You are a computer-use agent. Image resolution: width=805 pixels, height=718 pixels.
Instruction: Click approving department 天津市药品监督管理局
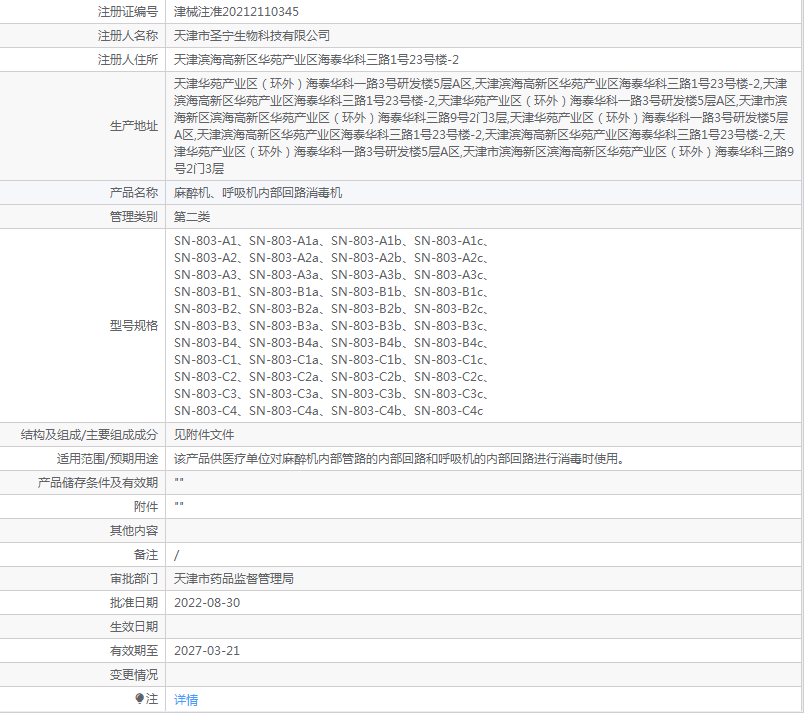[x=234, y=579]
